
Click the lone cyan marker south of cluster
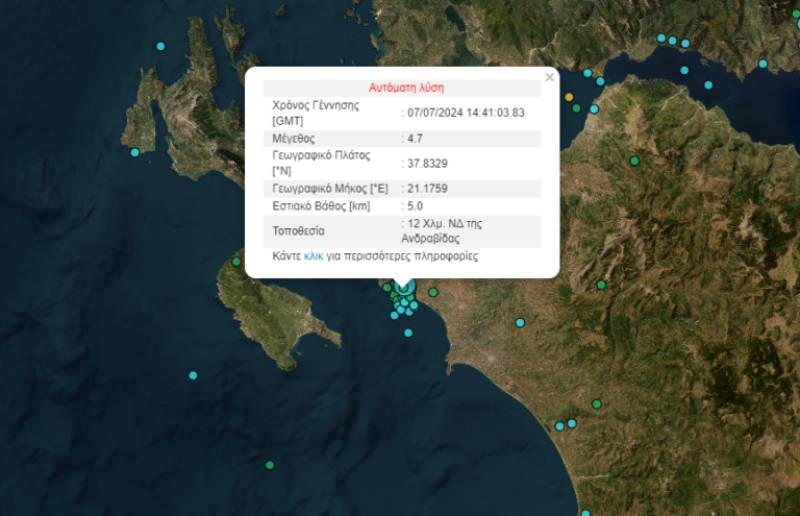[x=408, y=332]
